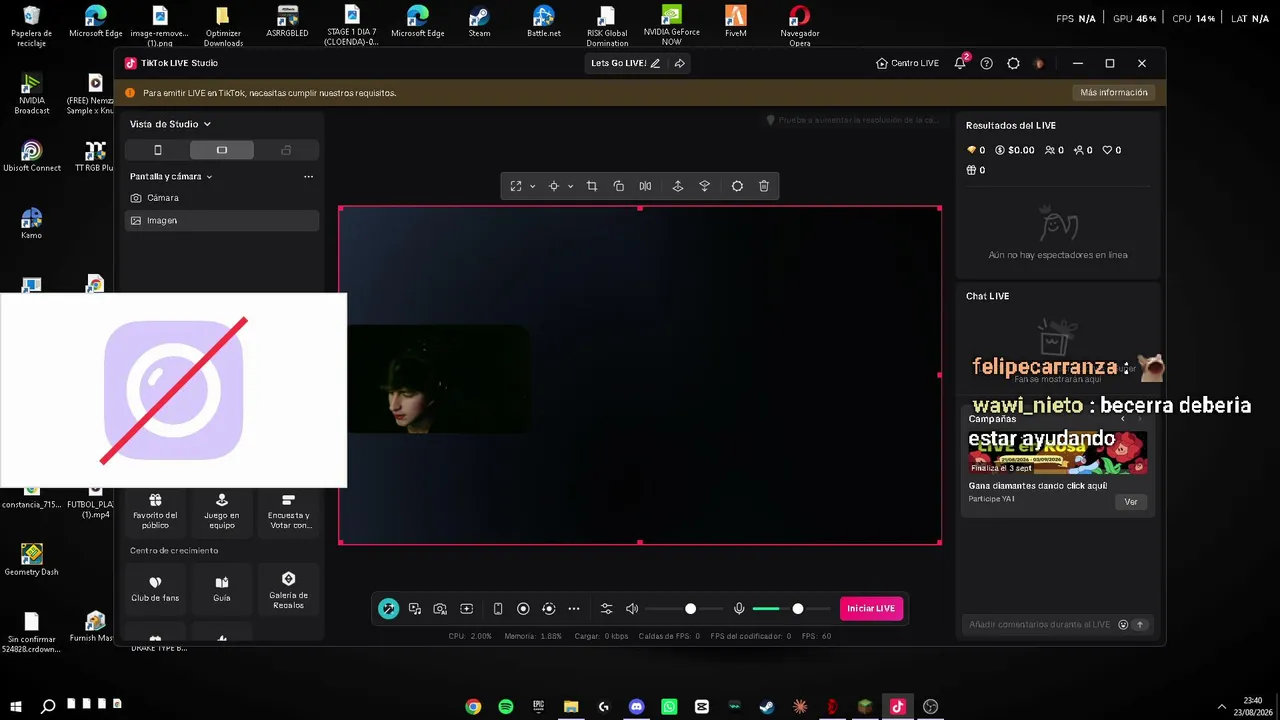Open the media and music icon in bottom toolbar
Image resolution: width=1280 pixels, height=720 pixels.
[415, 608]
